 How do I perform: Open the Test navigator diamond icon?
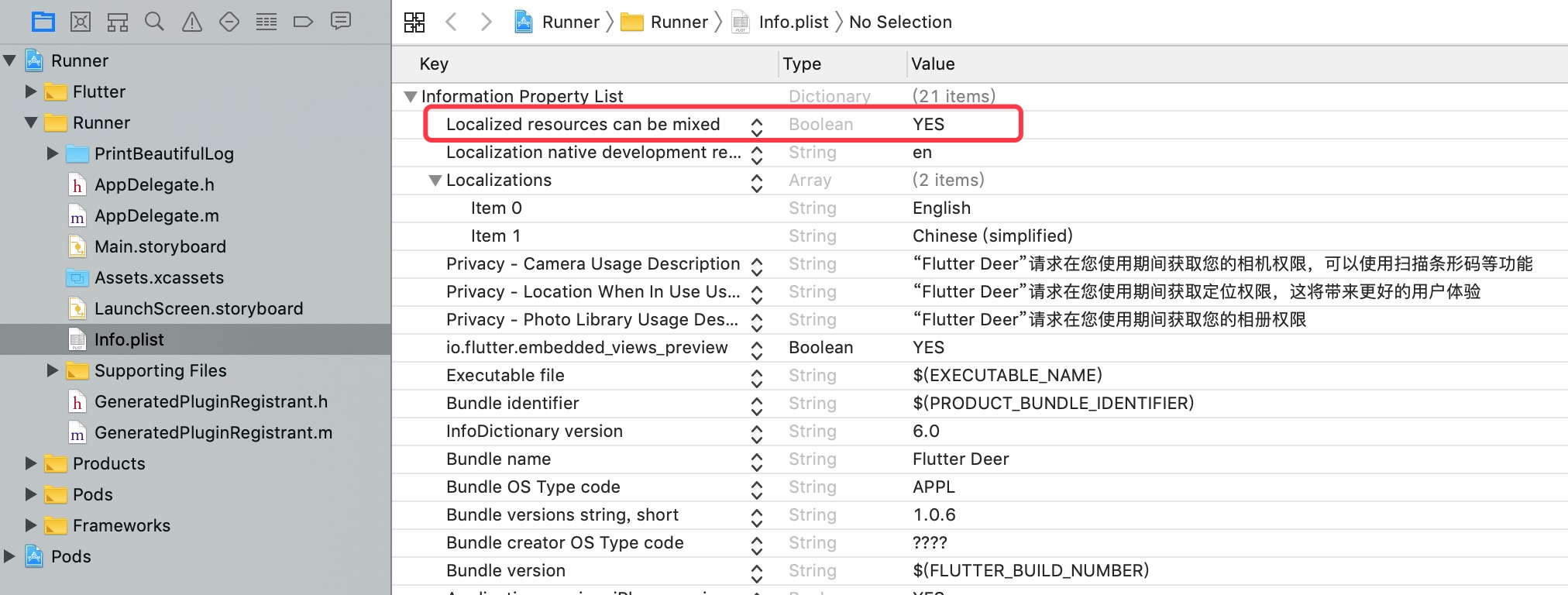click(229, 22)
